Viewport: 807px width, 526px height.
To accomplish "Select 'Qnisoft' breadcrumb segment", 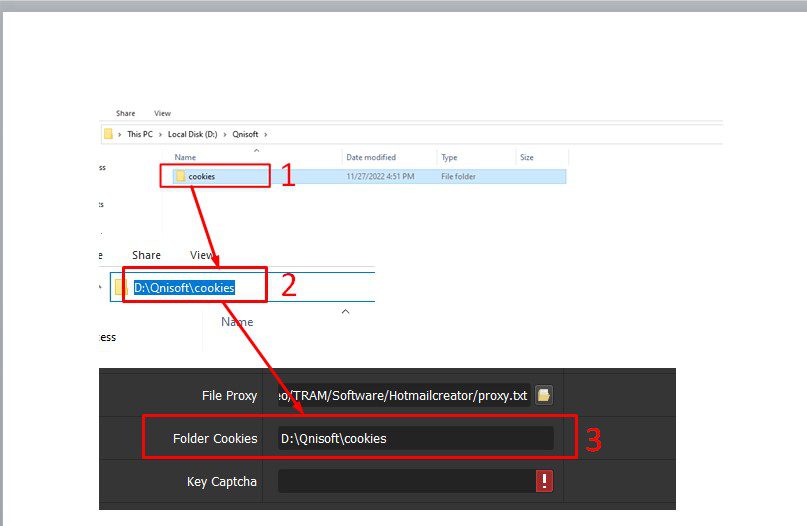I will point(245,134).
